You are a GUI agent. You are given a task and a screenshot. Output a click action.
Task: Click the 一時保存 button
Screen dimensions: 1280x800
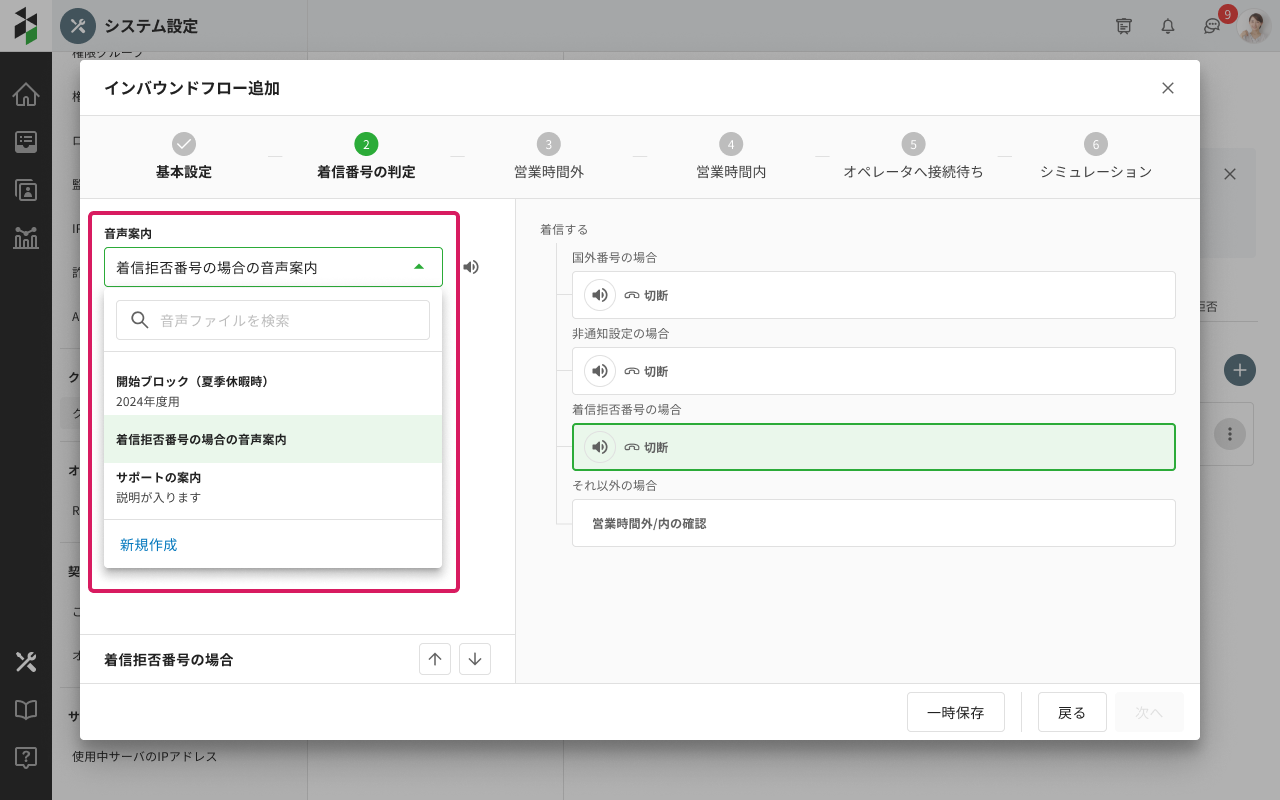[956, 712]
